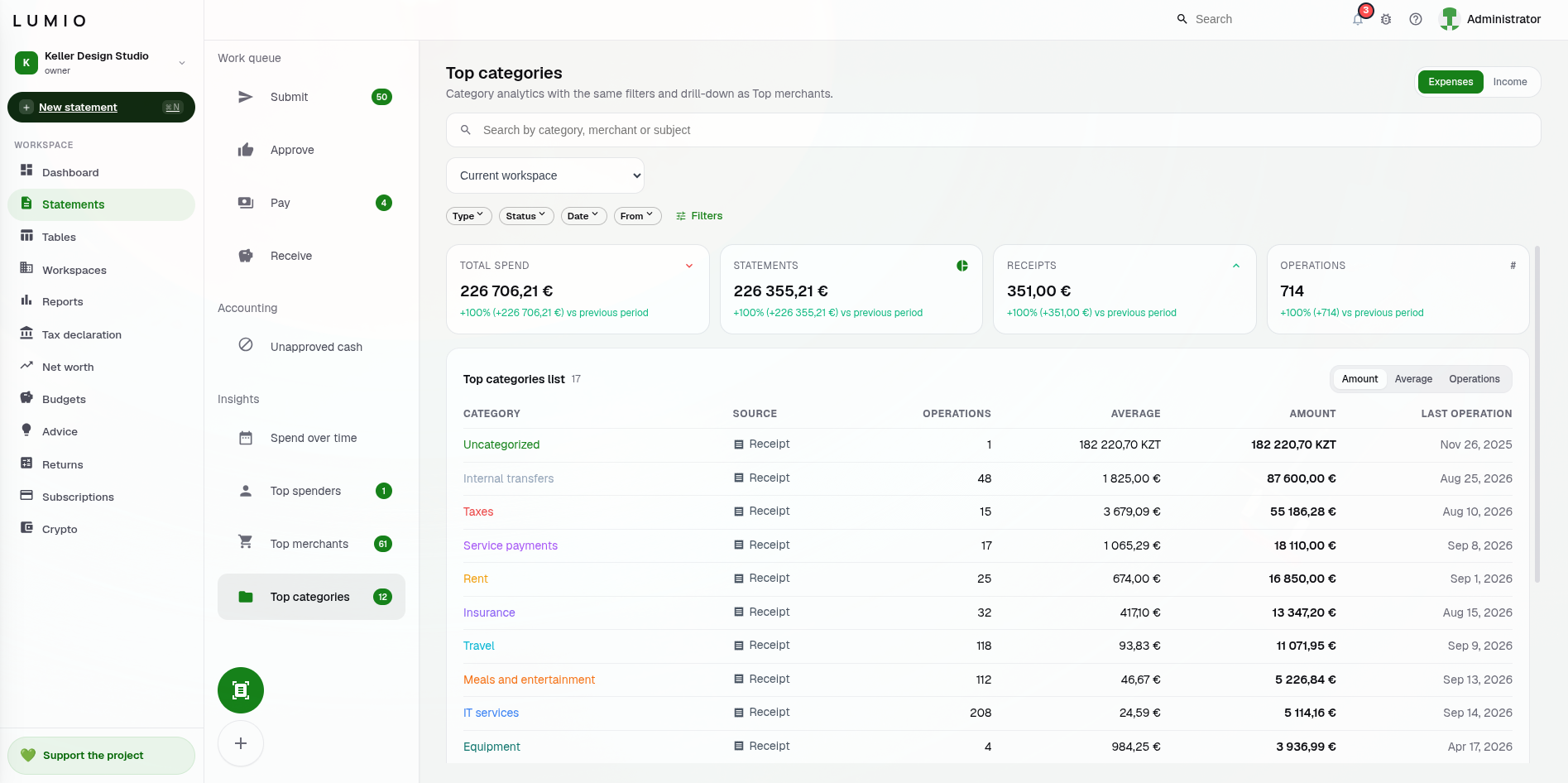Click the New statement button

pyautogui.click(x=102, y=107)
